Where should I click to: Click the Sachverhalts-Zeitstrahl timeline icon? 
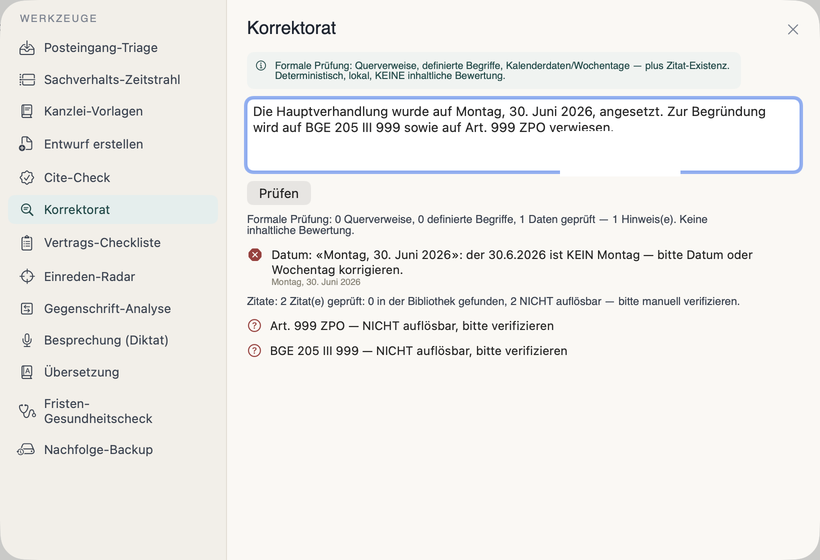pos(27,80)
